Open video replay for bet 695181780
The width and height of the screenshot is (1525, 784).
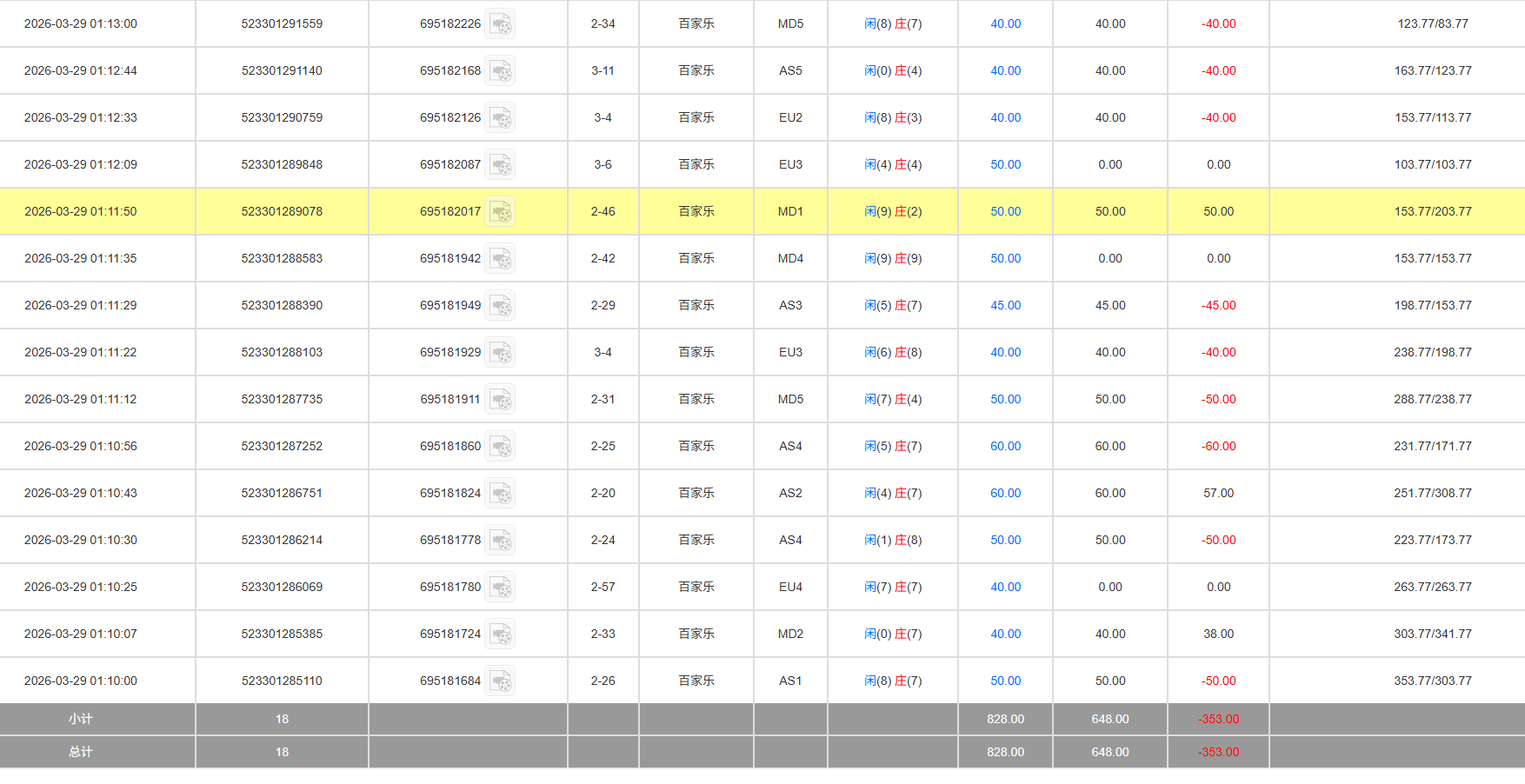point(500,587)
